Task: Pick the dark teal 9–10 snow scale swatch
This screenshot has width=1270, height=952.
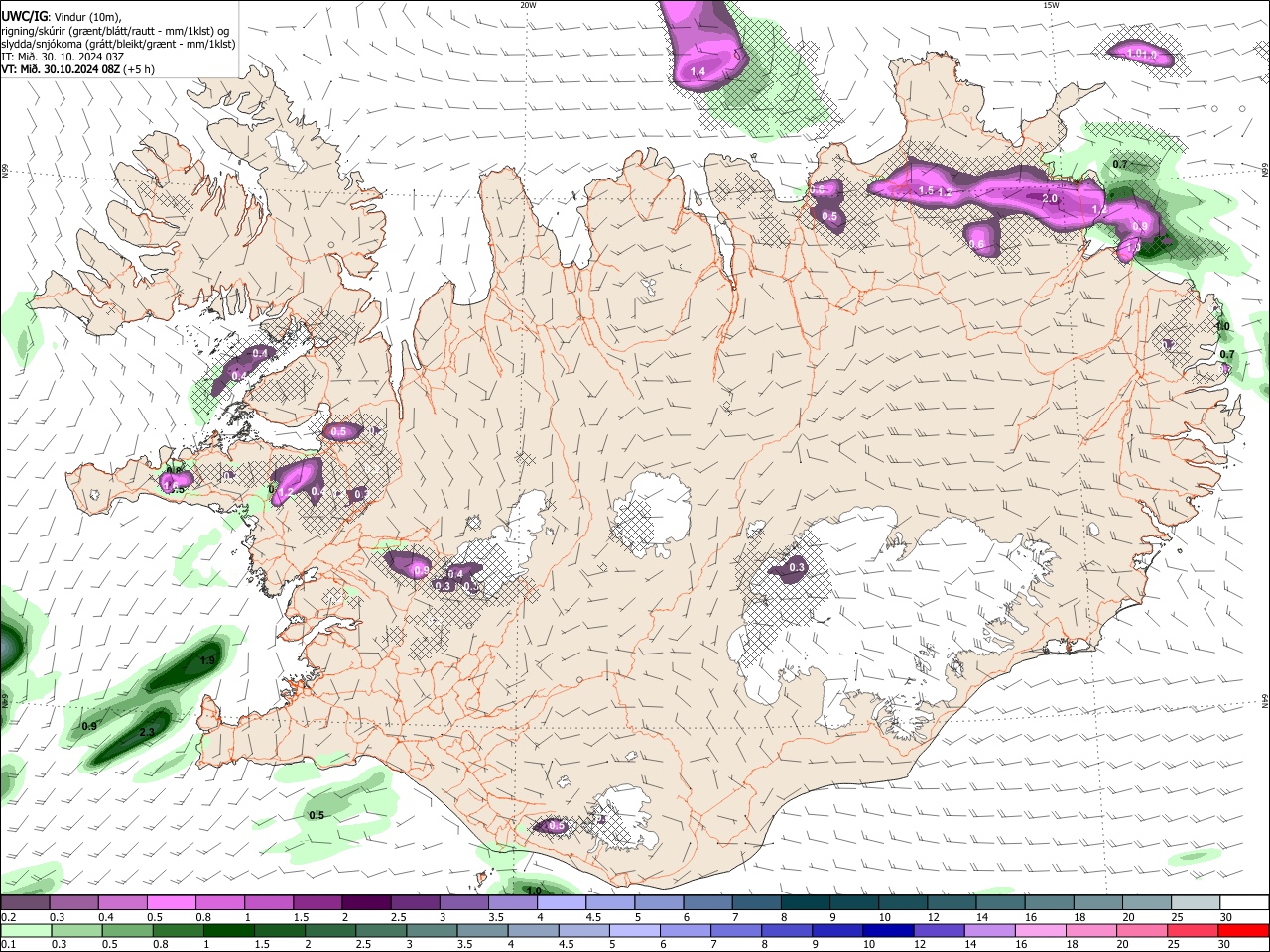Action: click(854, 902)
